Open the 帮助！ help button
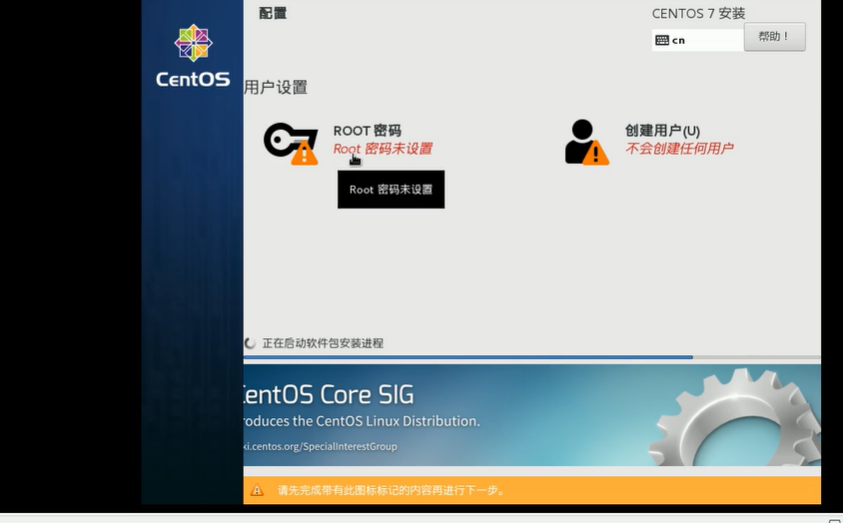The width and height of the screenshot is (843, 523). coord(774,37)
